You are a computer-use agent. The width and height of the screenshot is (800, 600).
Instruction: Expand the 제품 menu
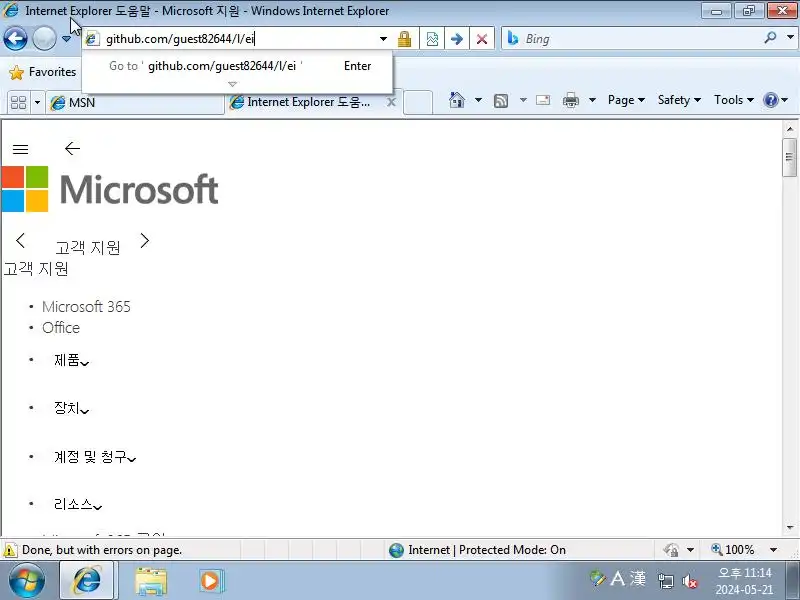71,360
